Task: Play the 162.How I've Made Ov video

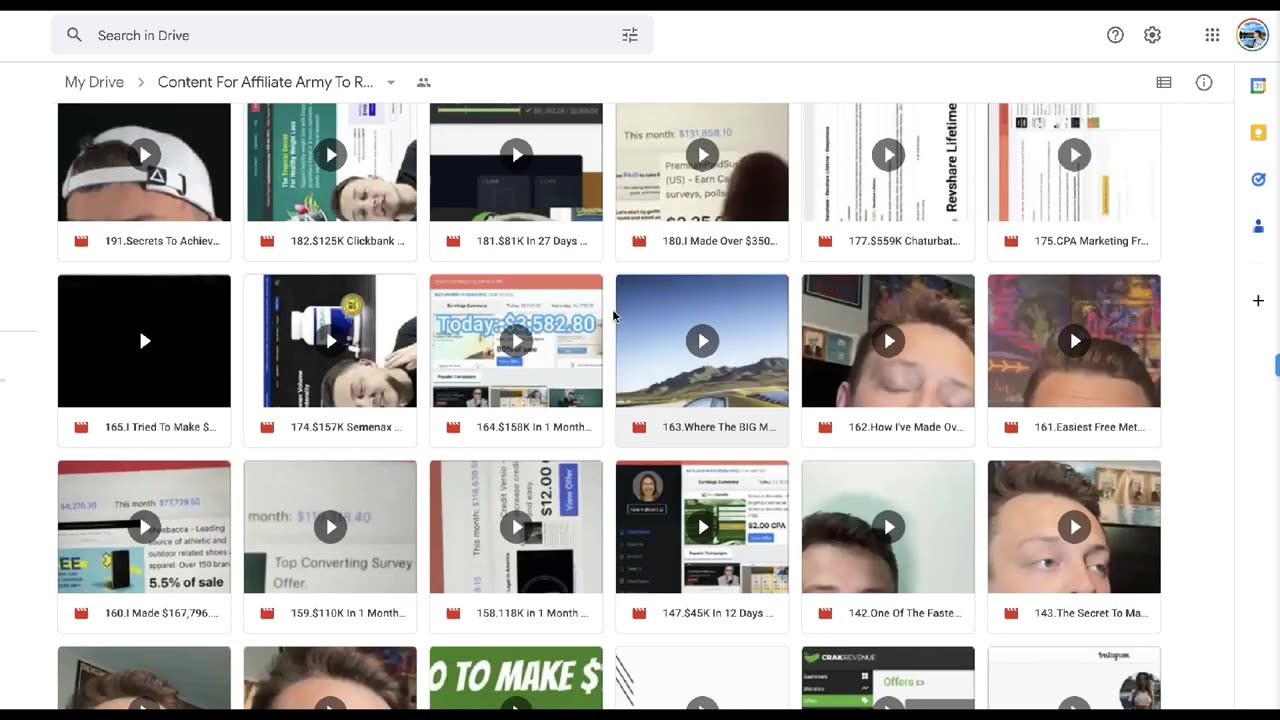Action: (x=888, y=341)
